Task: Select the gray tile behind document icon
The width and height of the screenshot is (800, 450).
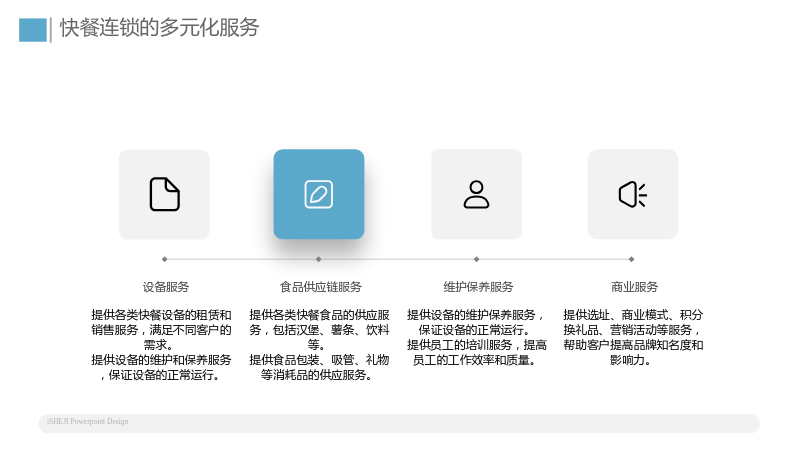Action: tap(164, 194)
